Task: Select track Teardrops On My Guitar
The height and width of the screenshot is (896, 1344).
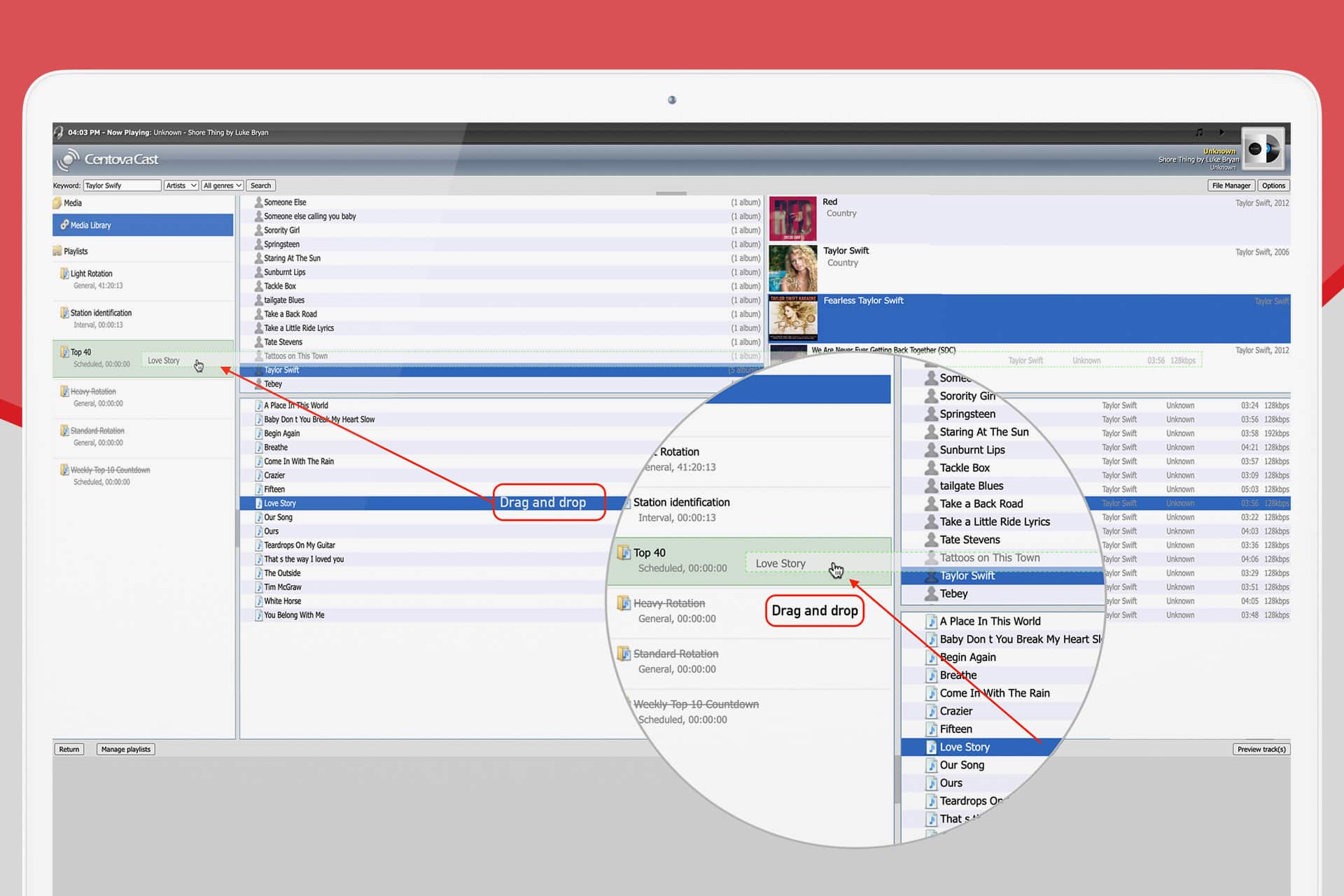Action: [x=300, y=545]
